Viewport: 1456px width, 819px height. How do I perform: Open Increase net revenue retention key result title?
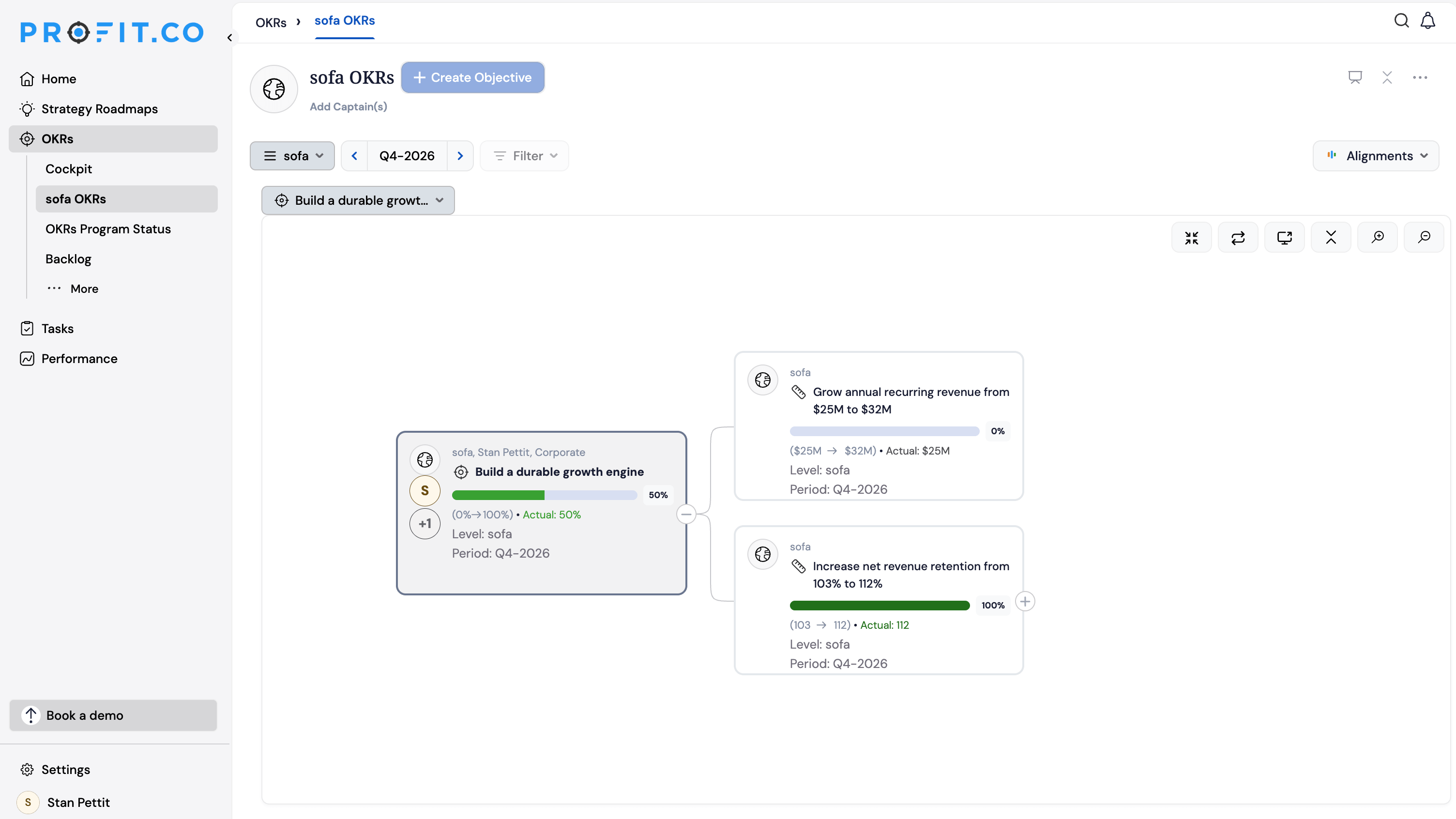point(910,575)
